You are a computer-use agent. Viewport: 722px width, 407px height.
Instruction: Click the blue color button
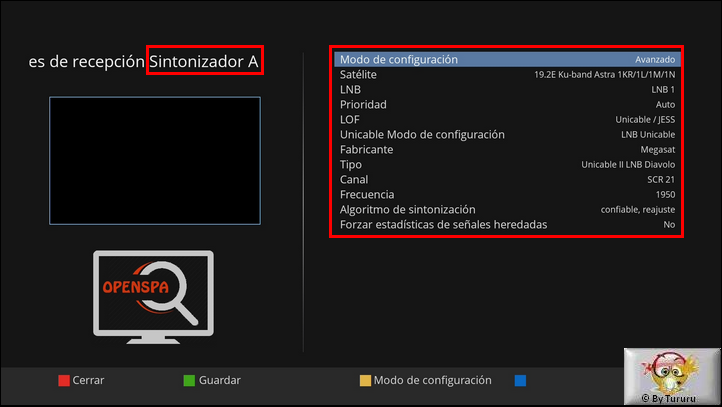[520, 380]
